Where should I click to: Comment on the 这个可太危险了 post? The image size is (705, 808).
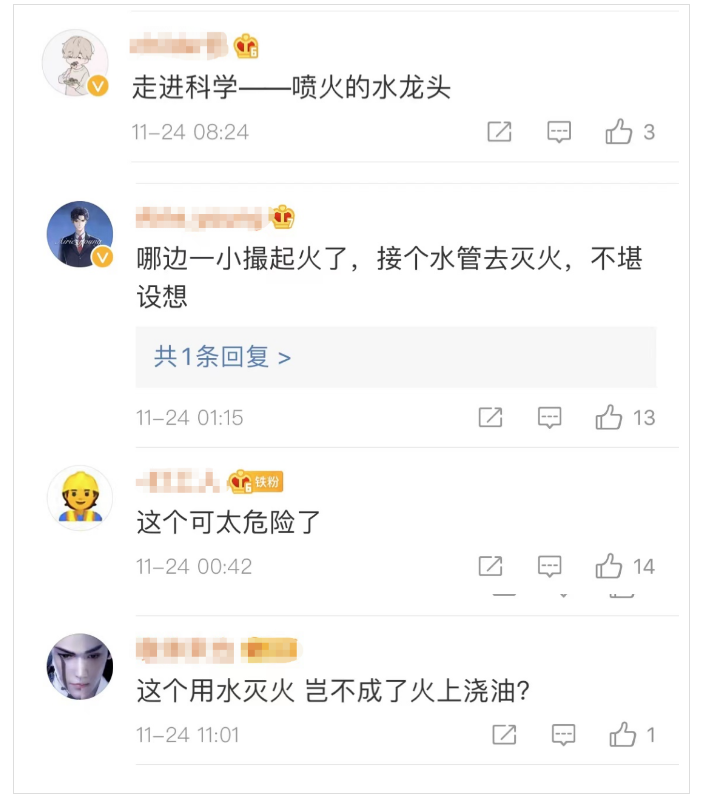coord(550,567)
